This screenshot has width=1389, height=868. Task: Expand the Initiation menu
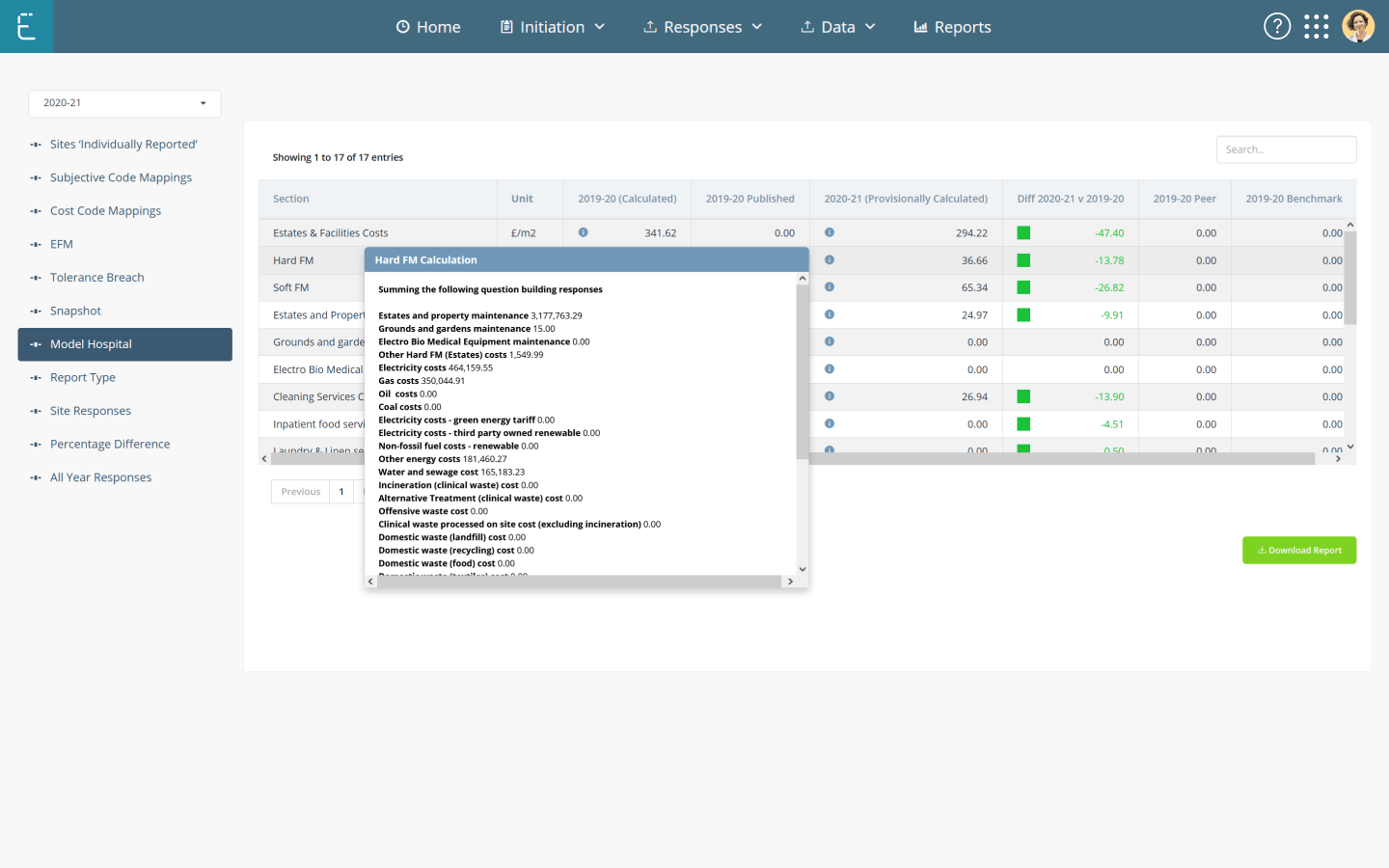pyautogui.click(x=553, y=27)
